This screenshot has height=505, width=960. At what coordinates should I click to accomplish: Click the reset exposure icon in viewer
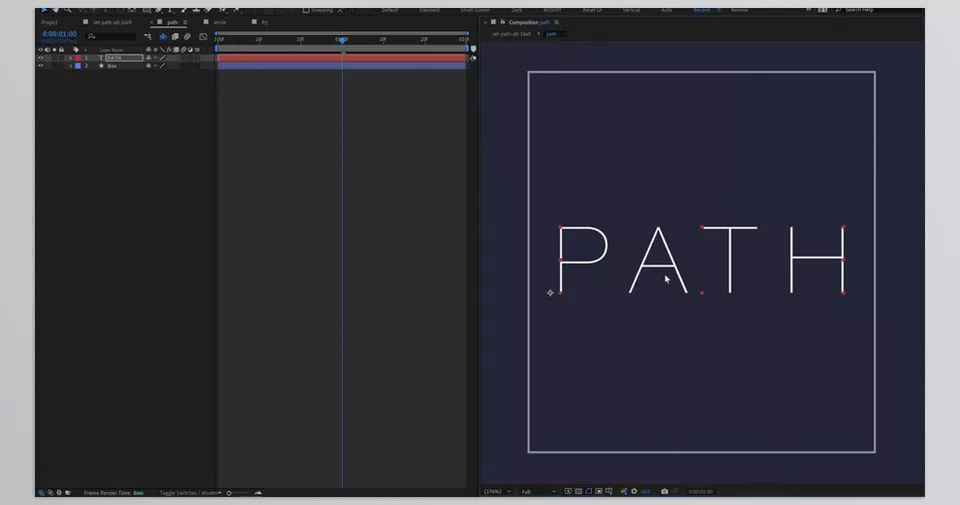tap(634, 491)
